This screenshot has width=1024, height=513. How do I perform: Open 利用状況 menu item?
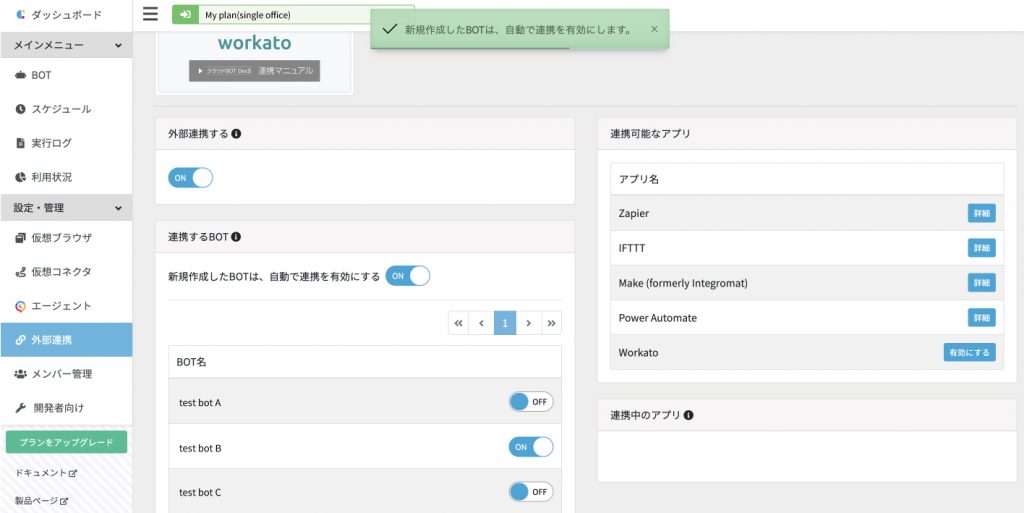pos(66,177)
